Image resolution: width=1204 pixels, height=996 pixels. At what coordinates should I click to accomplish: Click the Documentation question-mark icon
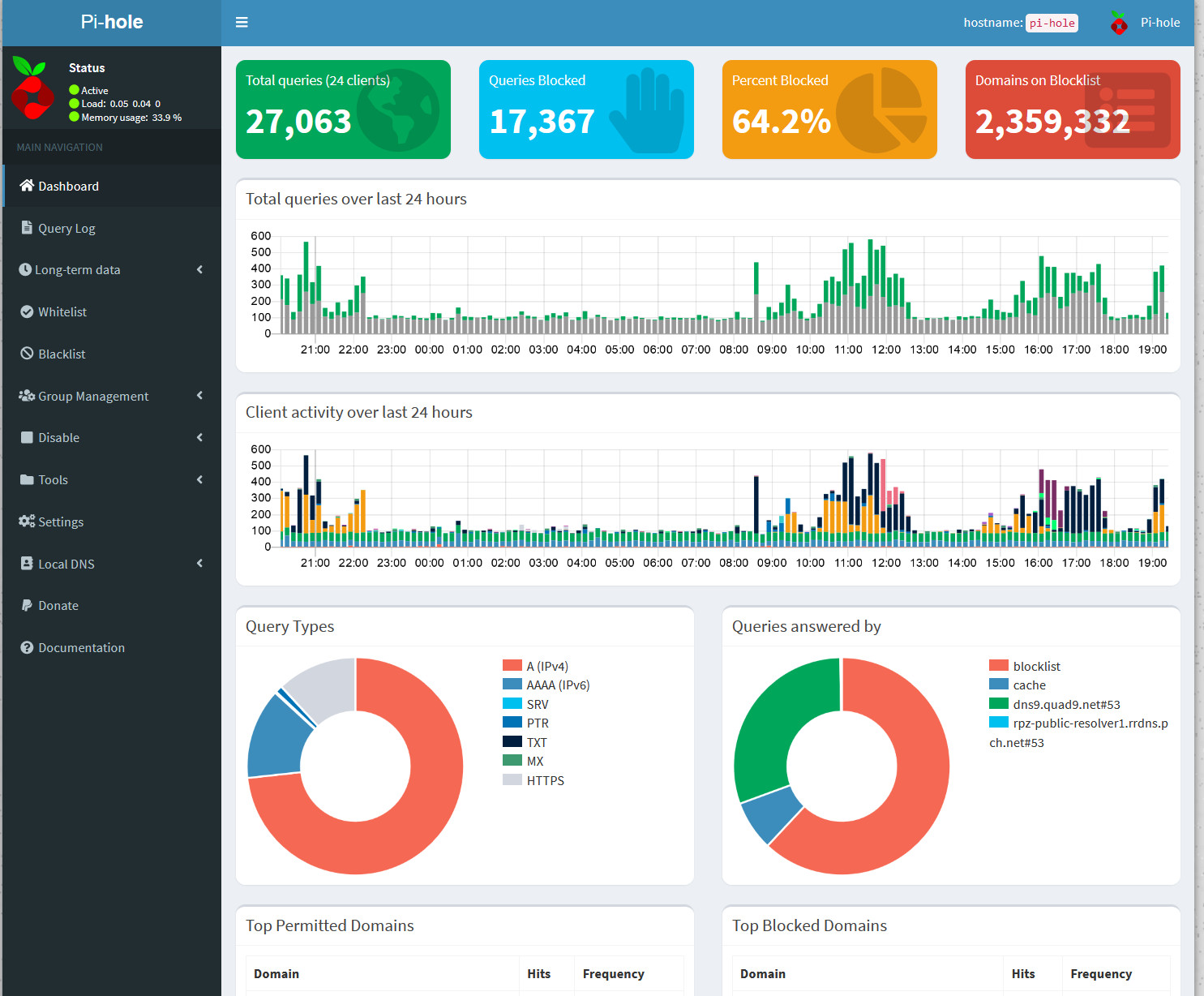tap(27, 647)
